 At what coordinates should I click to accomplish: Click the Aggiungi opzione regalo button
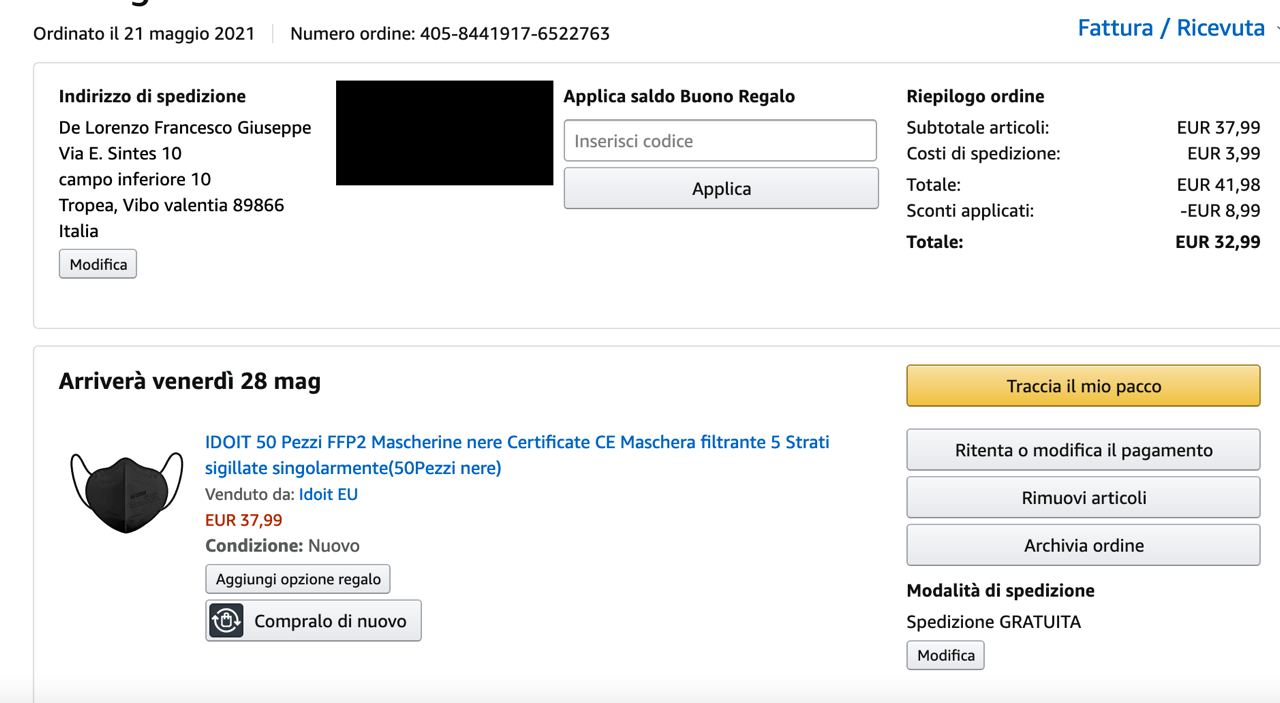[298, 579]
